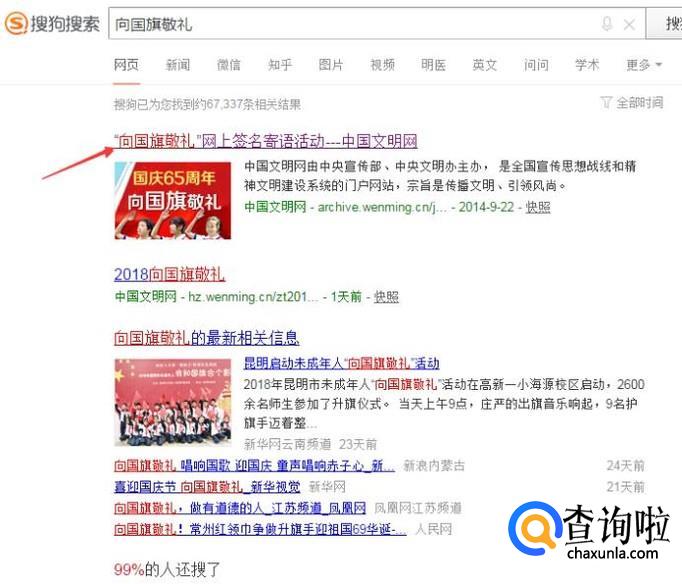Expand the 更多 dropdown
This screenshot has width=682, height=584.
click(x=644, y=65)
